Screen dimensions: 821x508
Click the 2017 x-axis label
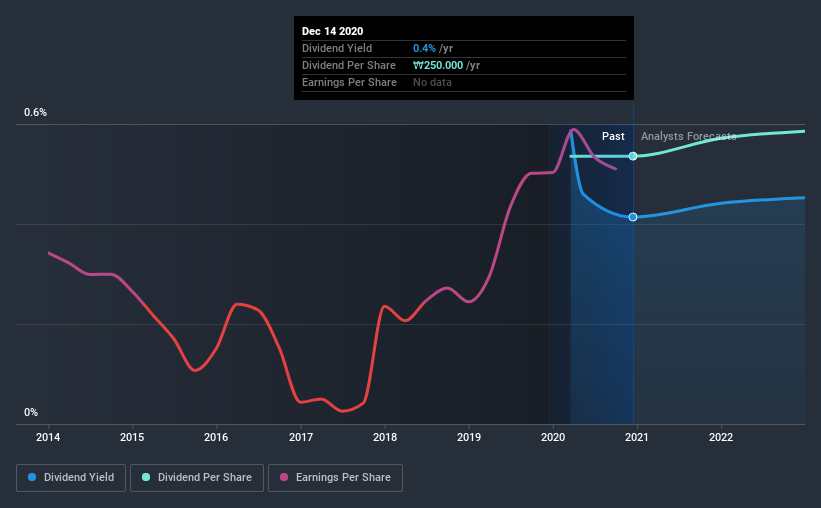[x=301, y=437]
